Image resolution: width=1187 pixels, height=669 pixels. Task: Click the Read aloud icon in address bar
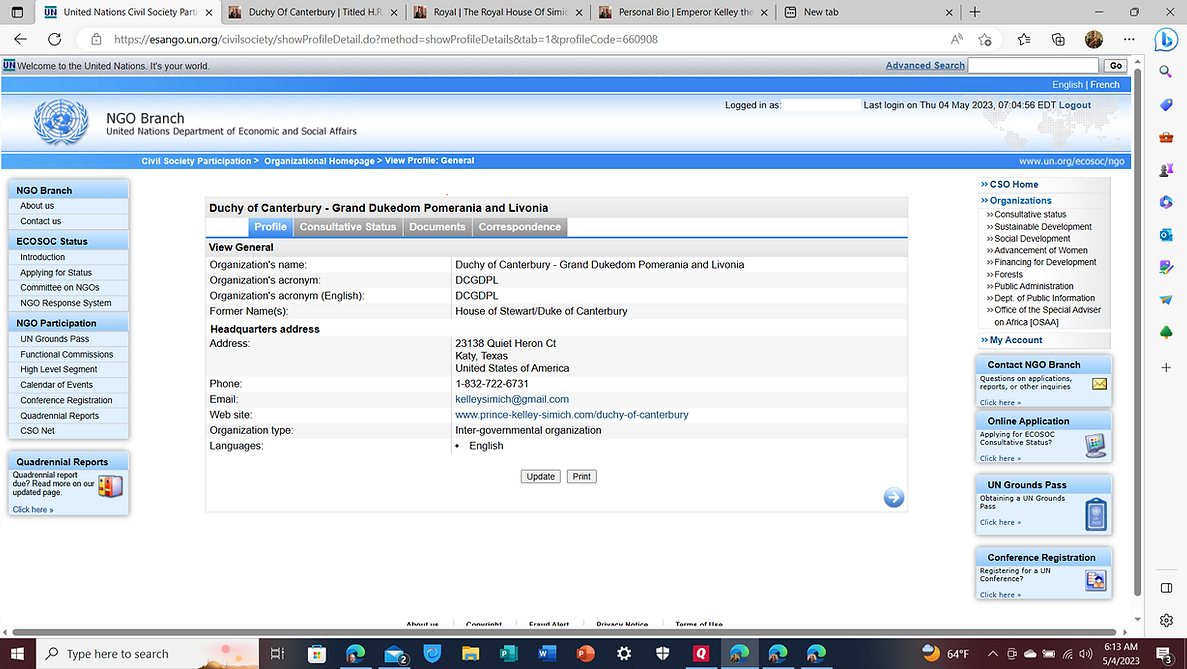click(x=957, y=39)
